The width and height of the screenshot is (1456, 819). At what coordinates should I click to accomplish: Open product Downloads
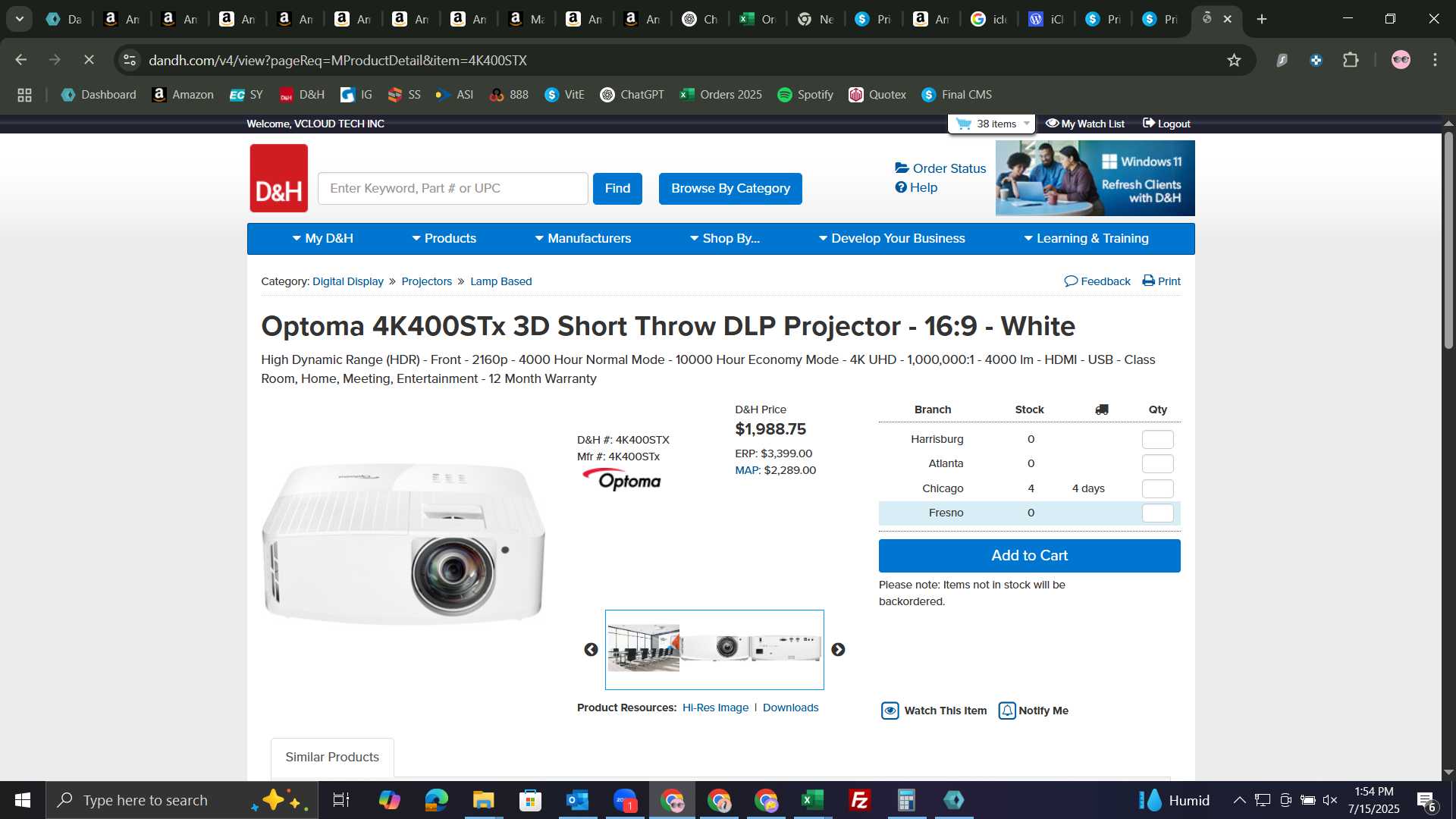790,708
